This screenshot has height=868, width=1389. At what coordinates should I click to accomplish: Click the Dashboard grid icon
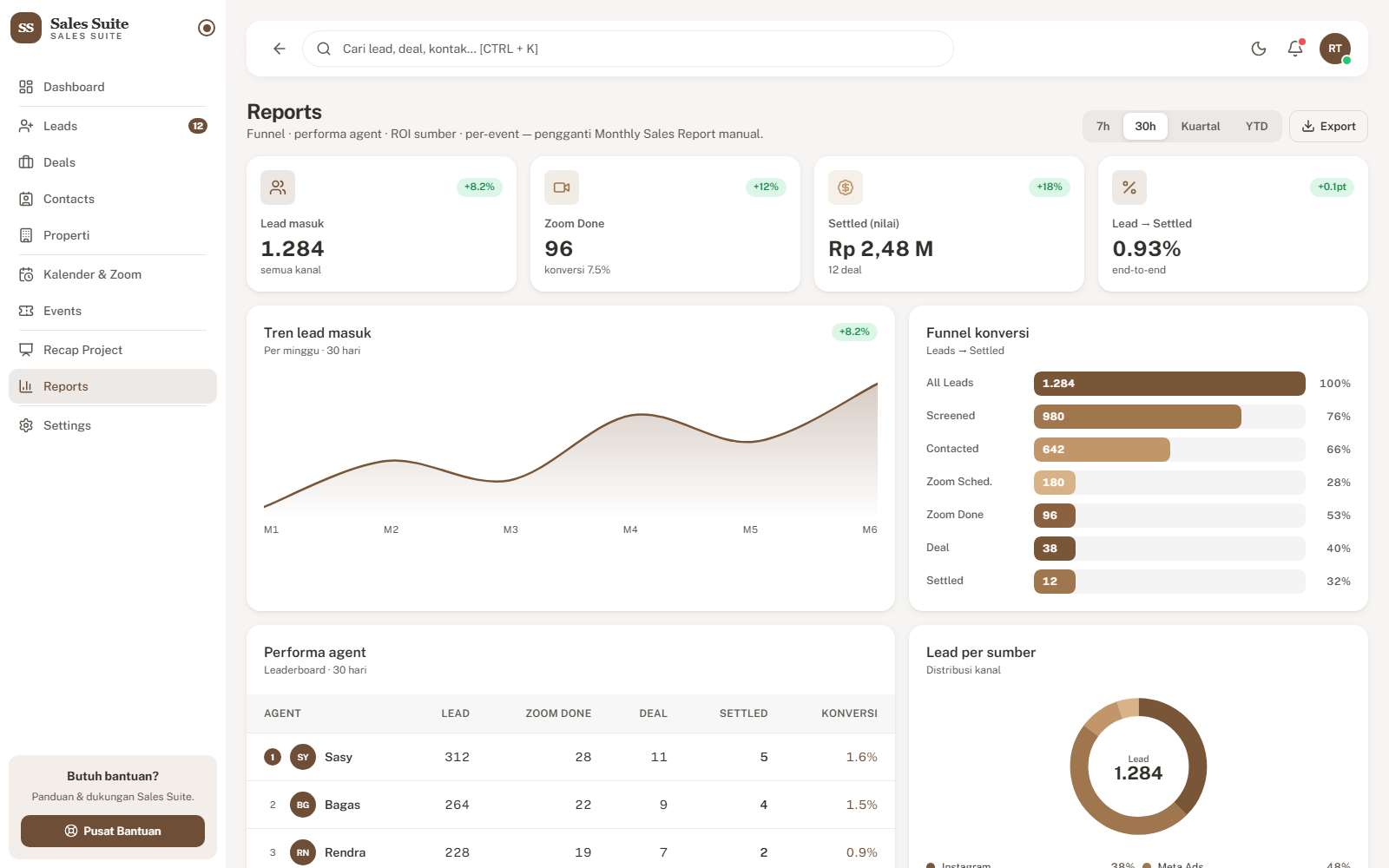coord(26,87)
